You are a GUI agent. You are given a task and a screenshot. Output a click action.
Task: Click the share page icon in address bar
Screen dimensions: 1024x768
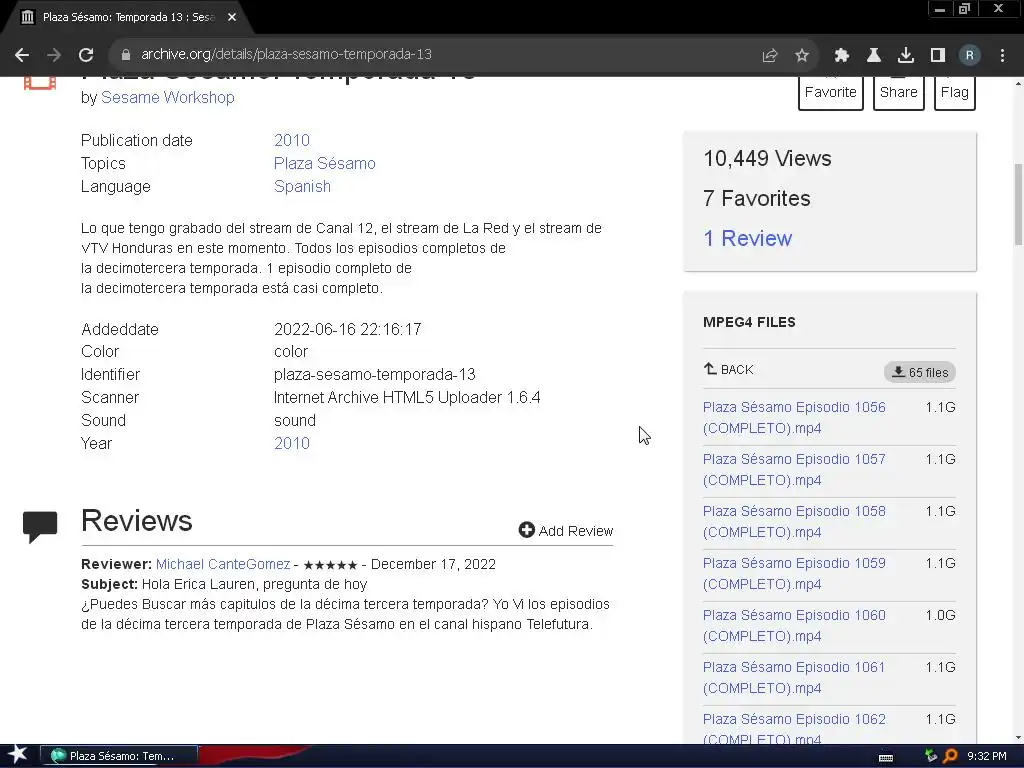tap(770, 56)
